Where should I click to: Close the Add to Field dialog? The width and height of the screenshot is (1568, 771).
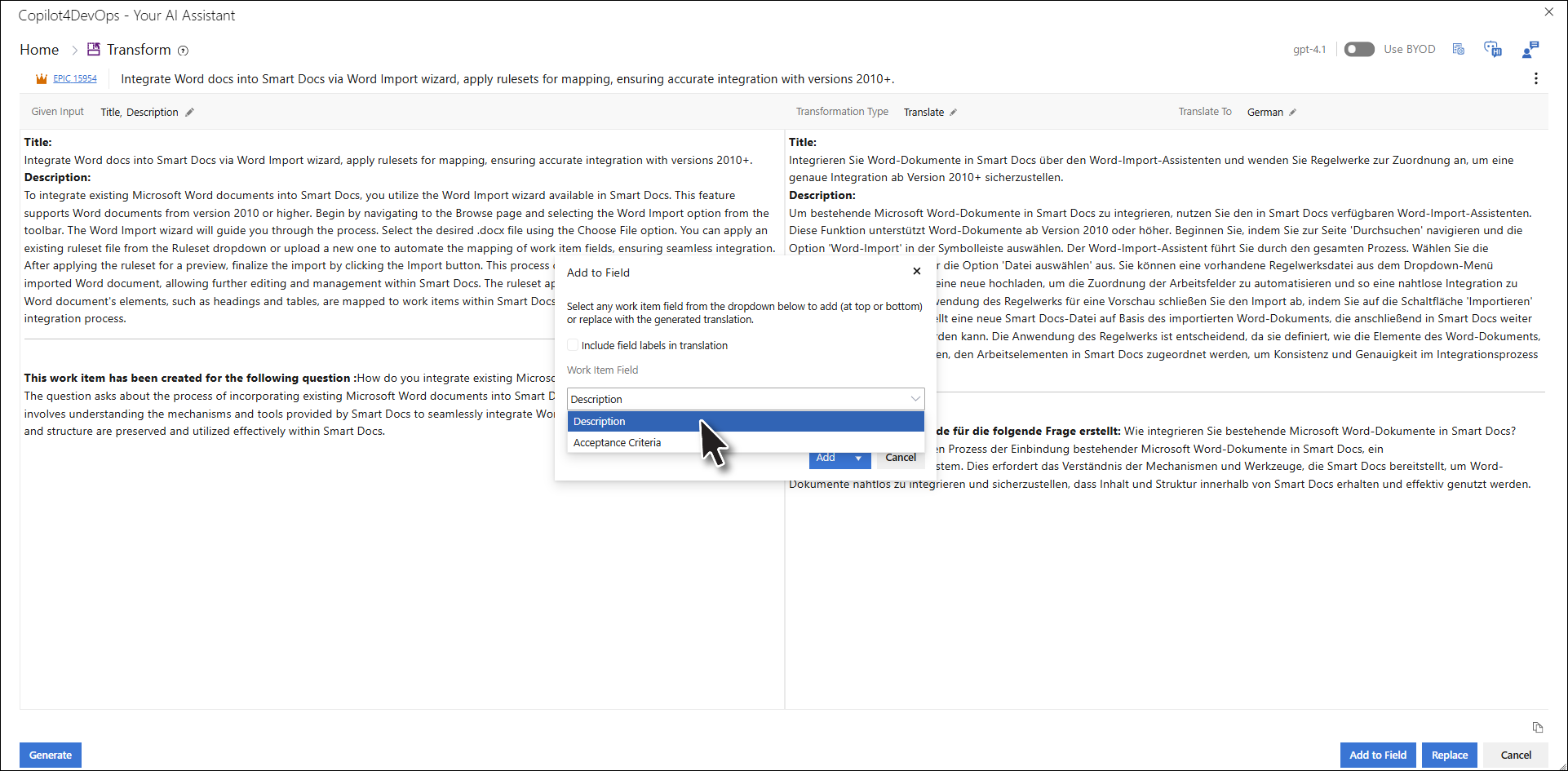(917, 272)
